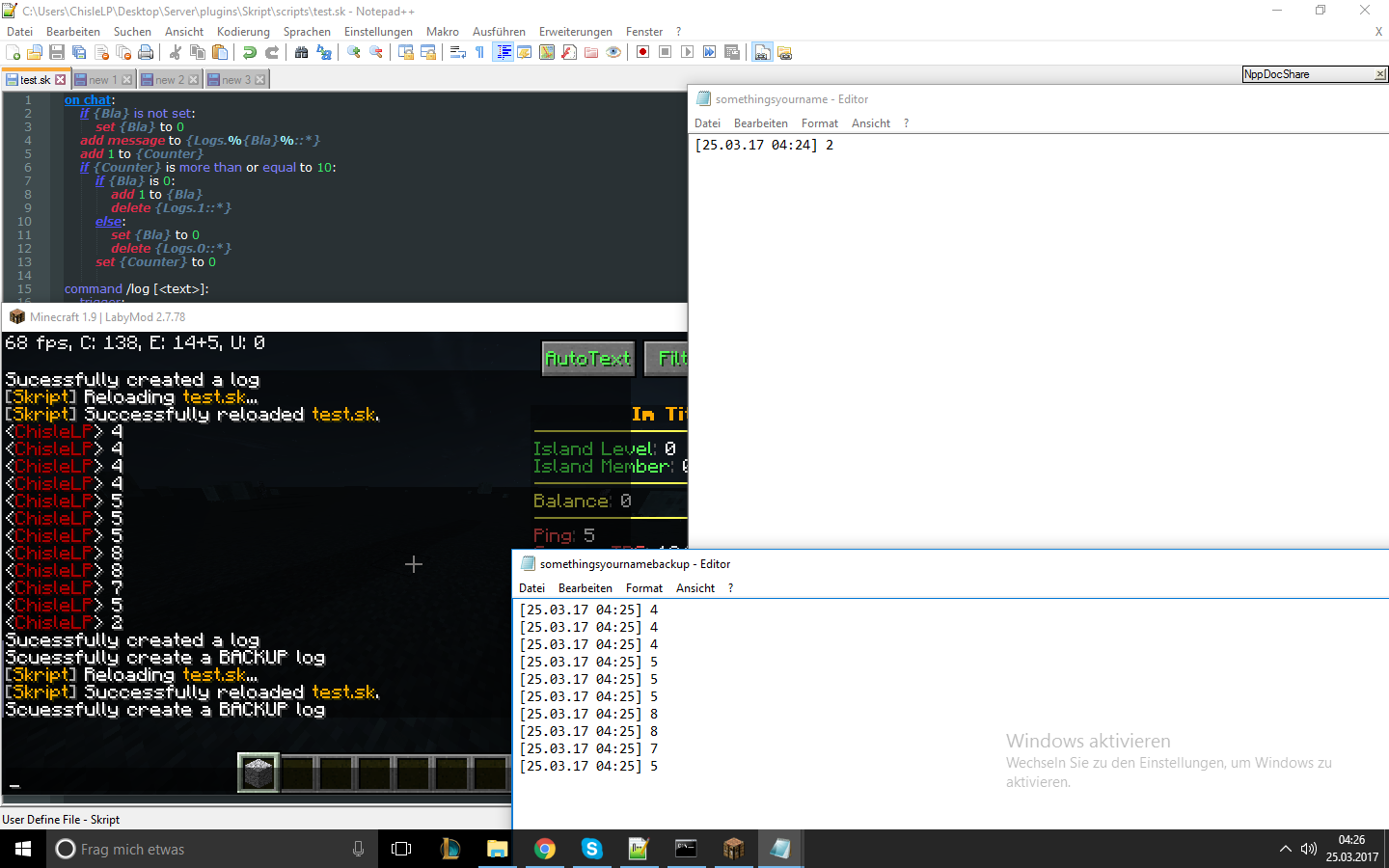Click the Close All toolbar icon
The height and width of the screenshot is (868, 1389).
pyautogui.click(x=123, y=52)
